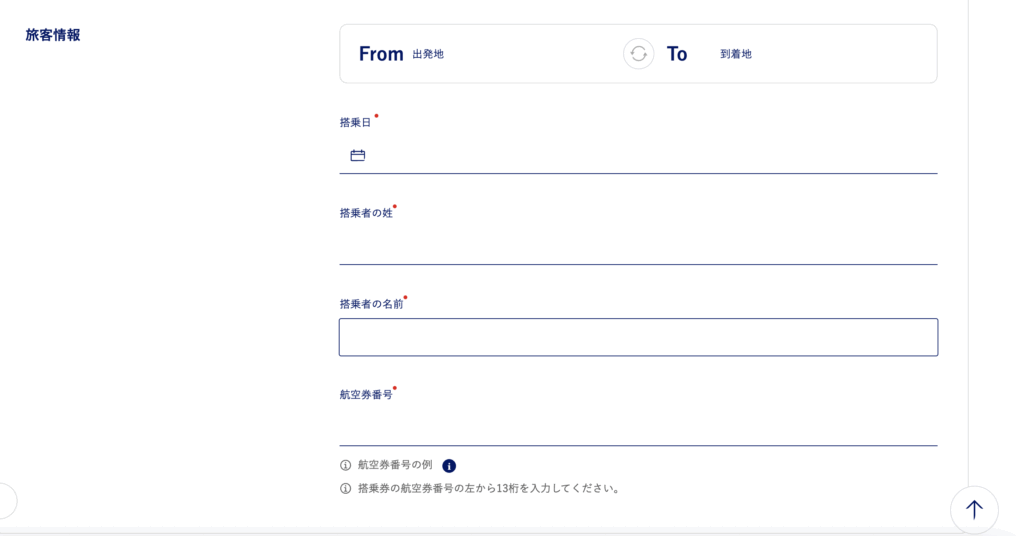The image size is (1024, 536).
Task: Click the 航空券番号 field label
Action: point(366,394)
